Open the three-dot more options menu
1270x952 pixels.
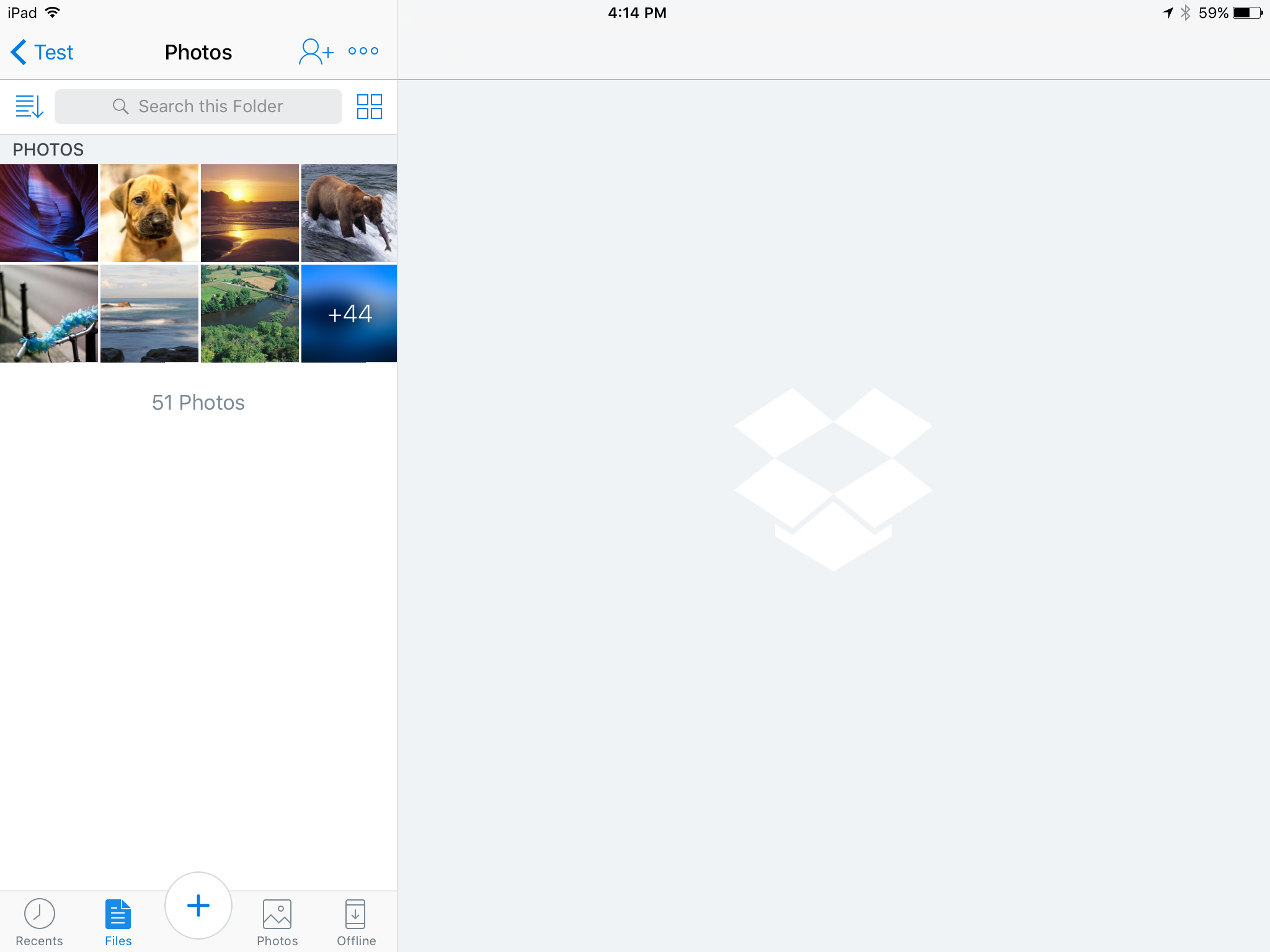coord(363,51)
